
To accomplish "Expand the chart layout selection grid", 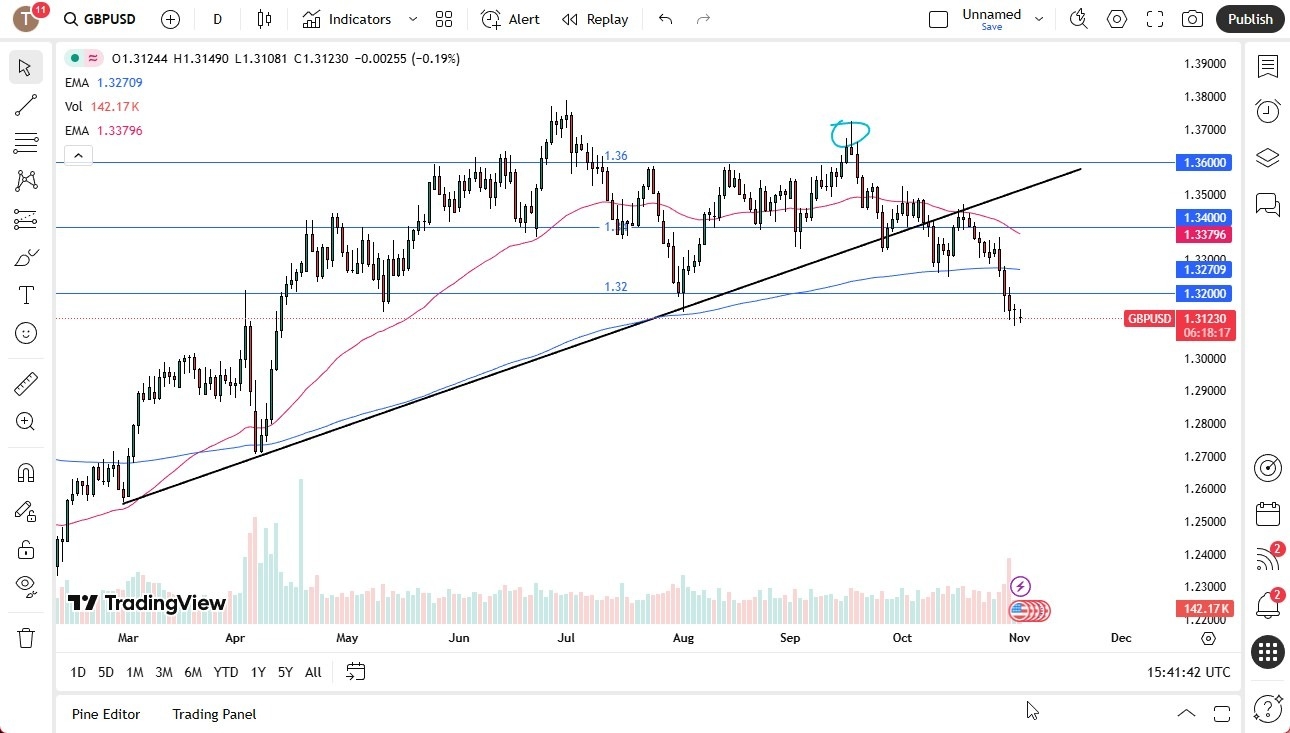I will click(443, 19).
